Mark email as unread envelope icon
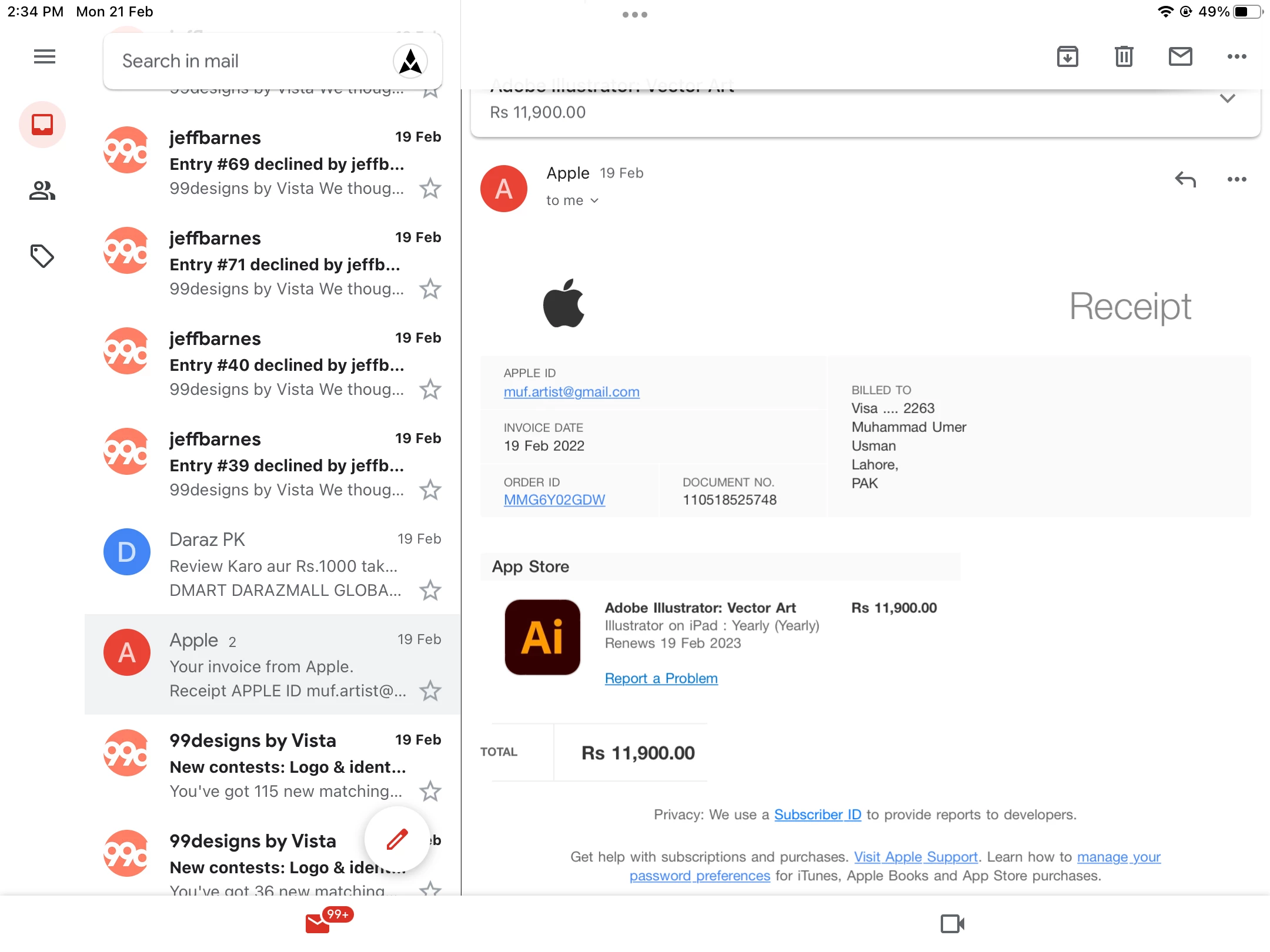This screenshot has width=1270, height=952. [x=1180, y=57]
